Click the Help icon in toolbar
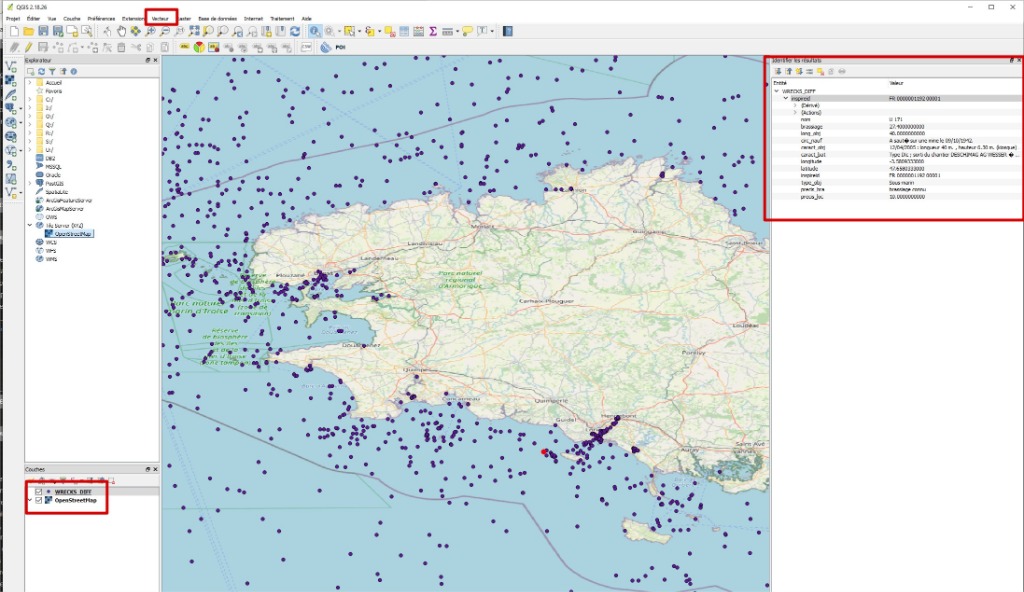 (x=507, y=32)
